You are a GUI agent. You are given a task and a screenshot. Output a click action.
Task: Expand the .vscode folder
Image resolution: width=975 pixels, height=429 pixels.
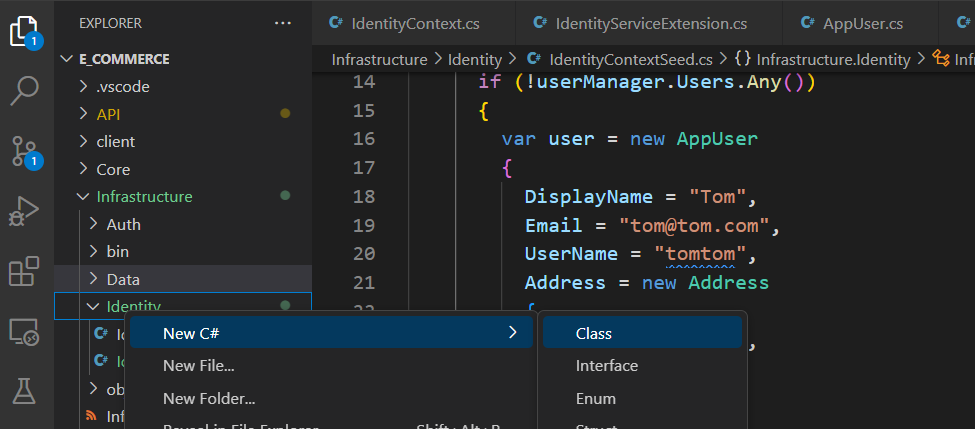point(83,86)
